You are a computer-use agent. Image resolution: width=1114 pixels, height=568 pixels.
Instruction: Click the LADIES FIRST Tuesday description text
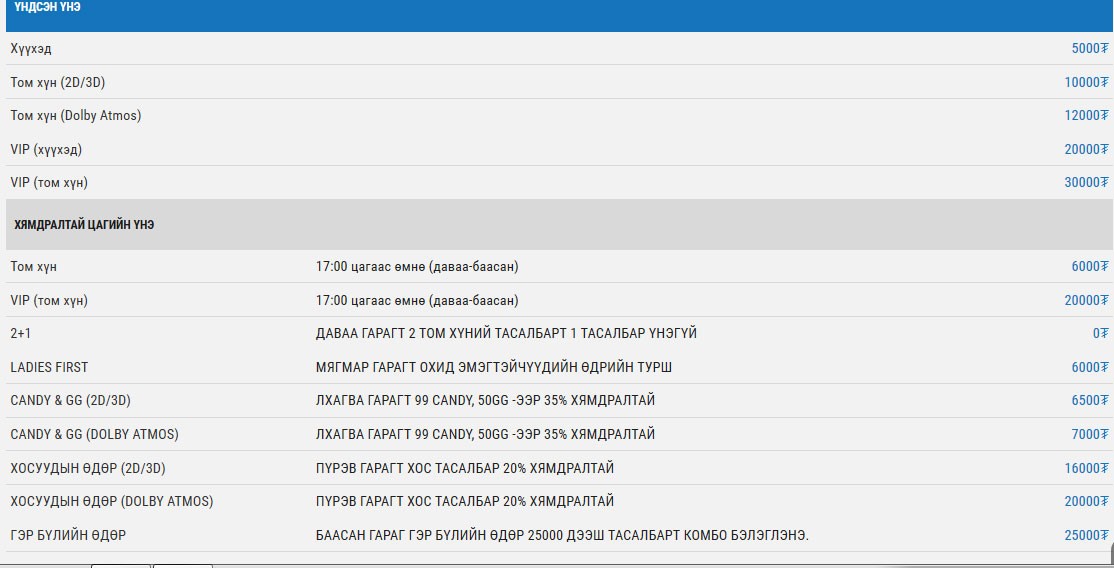(494, 368)
